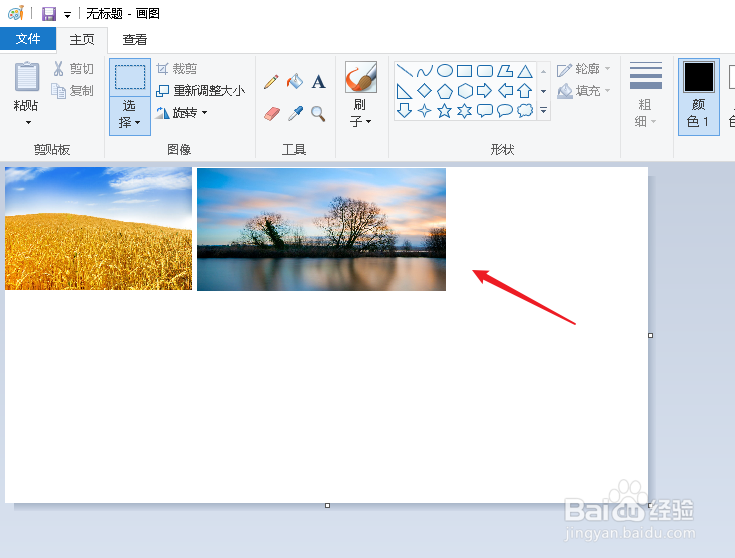Choose the rectangle shape
The image size is (735, 558).
click(464, 71)
